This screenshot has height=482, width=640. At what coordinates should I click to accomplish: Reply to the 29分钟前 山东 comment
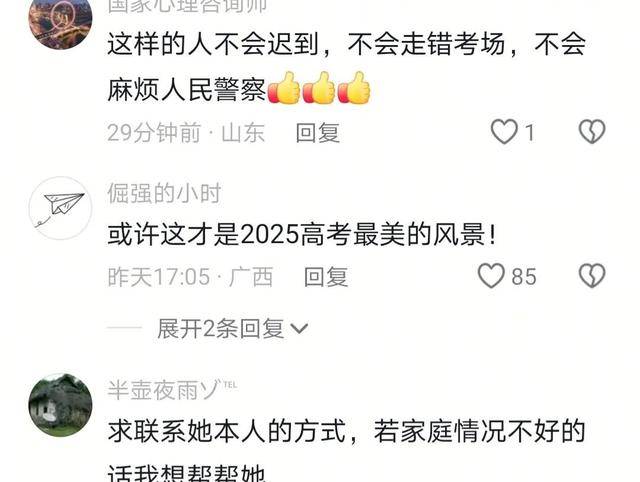pos(318,133)
